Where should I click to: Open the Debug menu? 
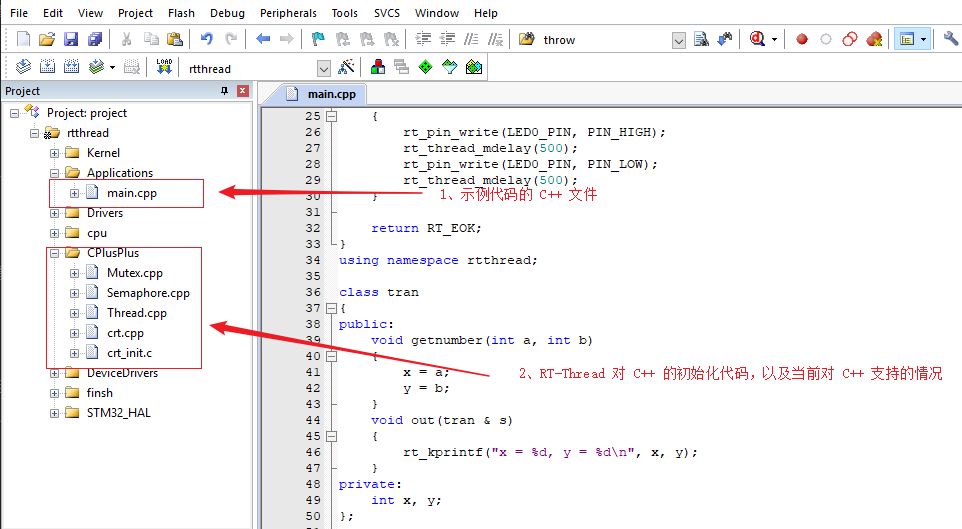pyautogui.click(x=227, y=13)
